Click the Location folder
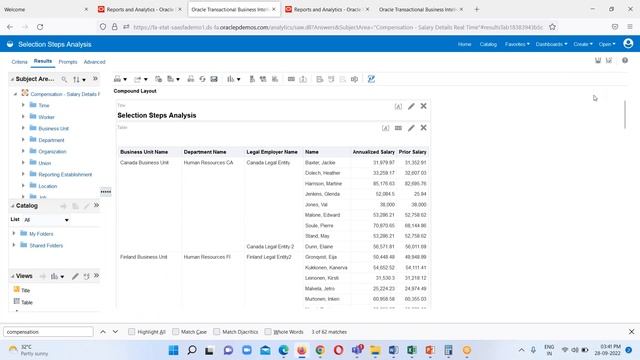The image size is (640, 360). click(x=47, y=186)
